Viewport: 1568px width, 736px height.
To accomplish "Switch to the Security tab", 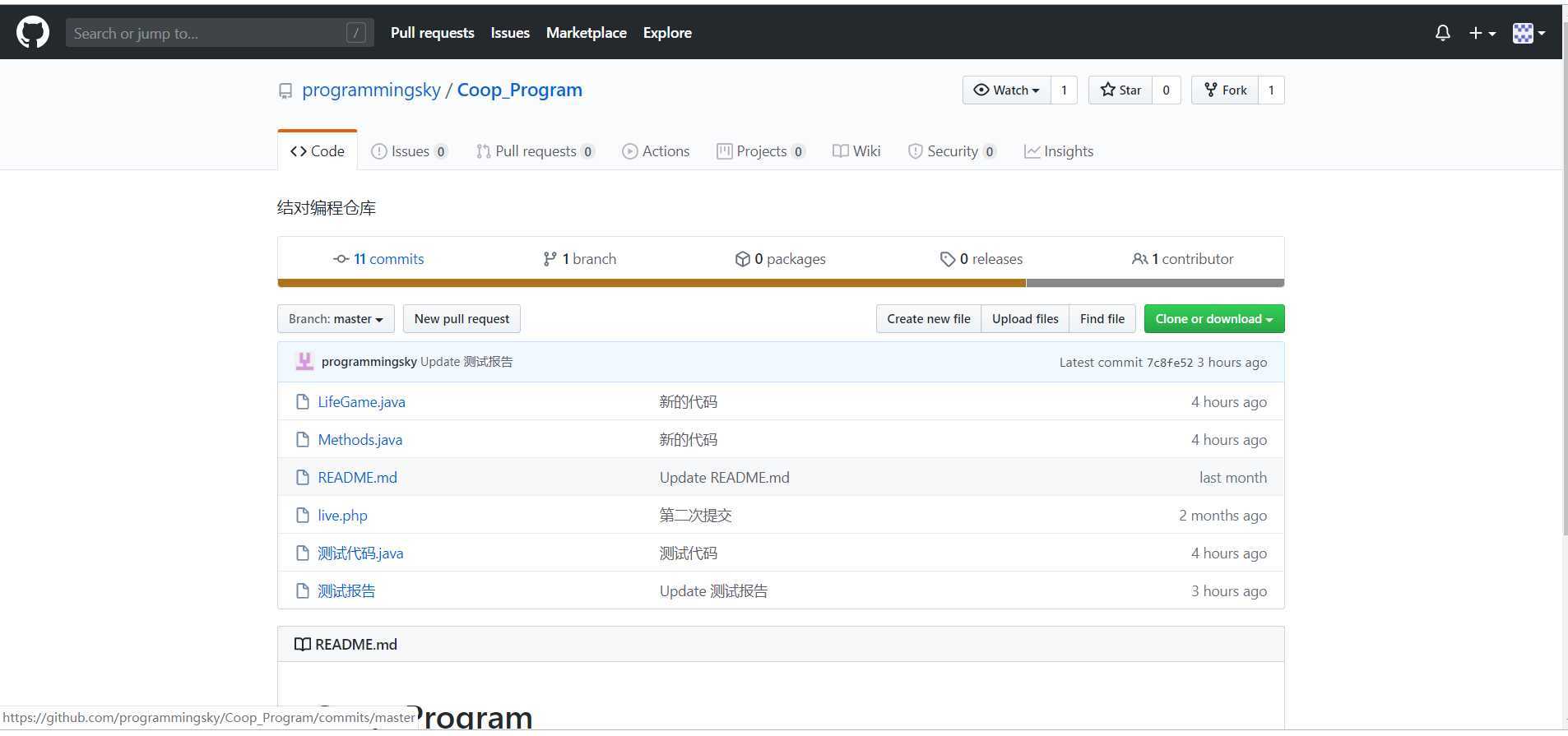I will (x=952, y=151).
